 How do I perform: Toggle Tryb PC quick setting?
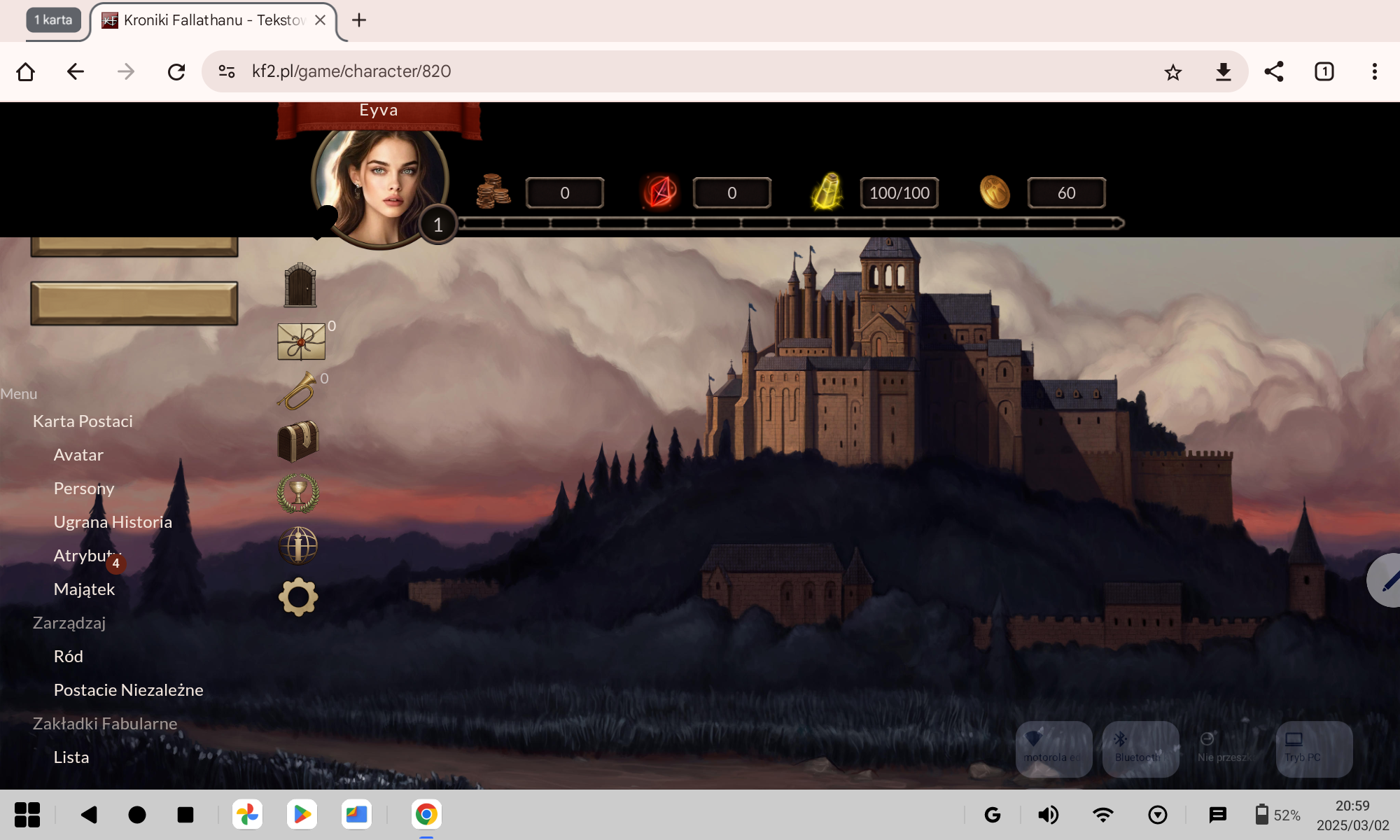pos(1313,748)
